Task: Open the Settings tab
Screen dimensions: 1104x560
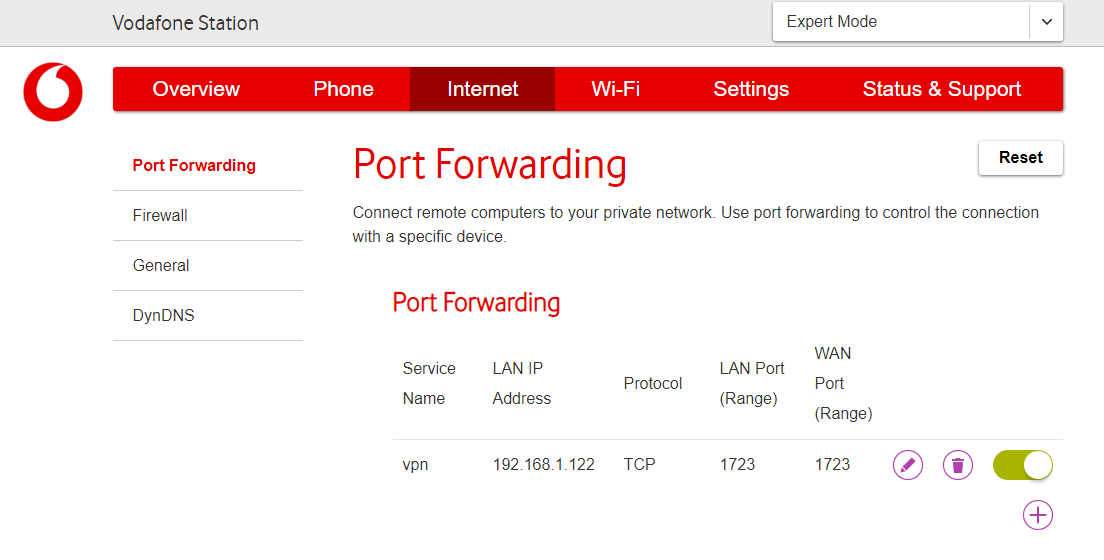Action: (x=751, y=89)
